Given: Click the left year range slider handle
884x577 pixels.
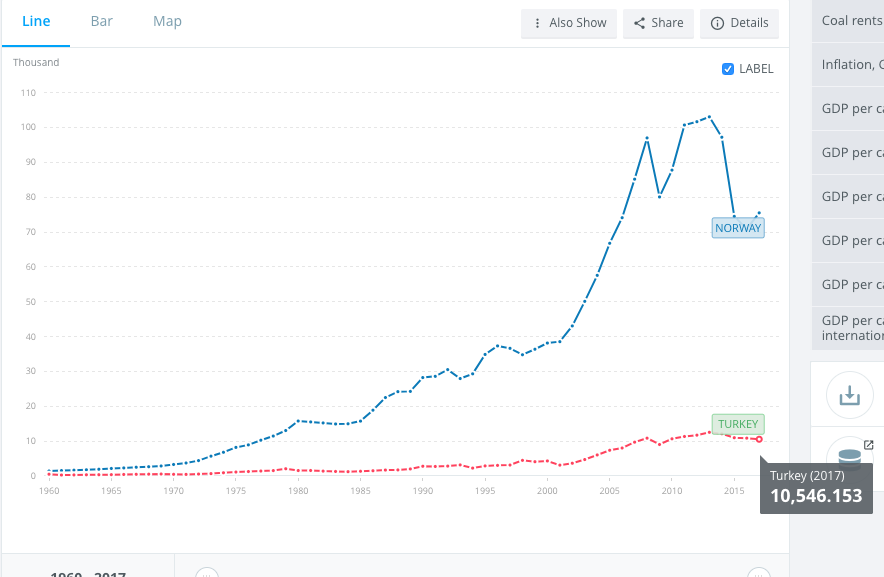Looking at the screenshot, I should pyautogui.click(x=206, y=573).
